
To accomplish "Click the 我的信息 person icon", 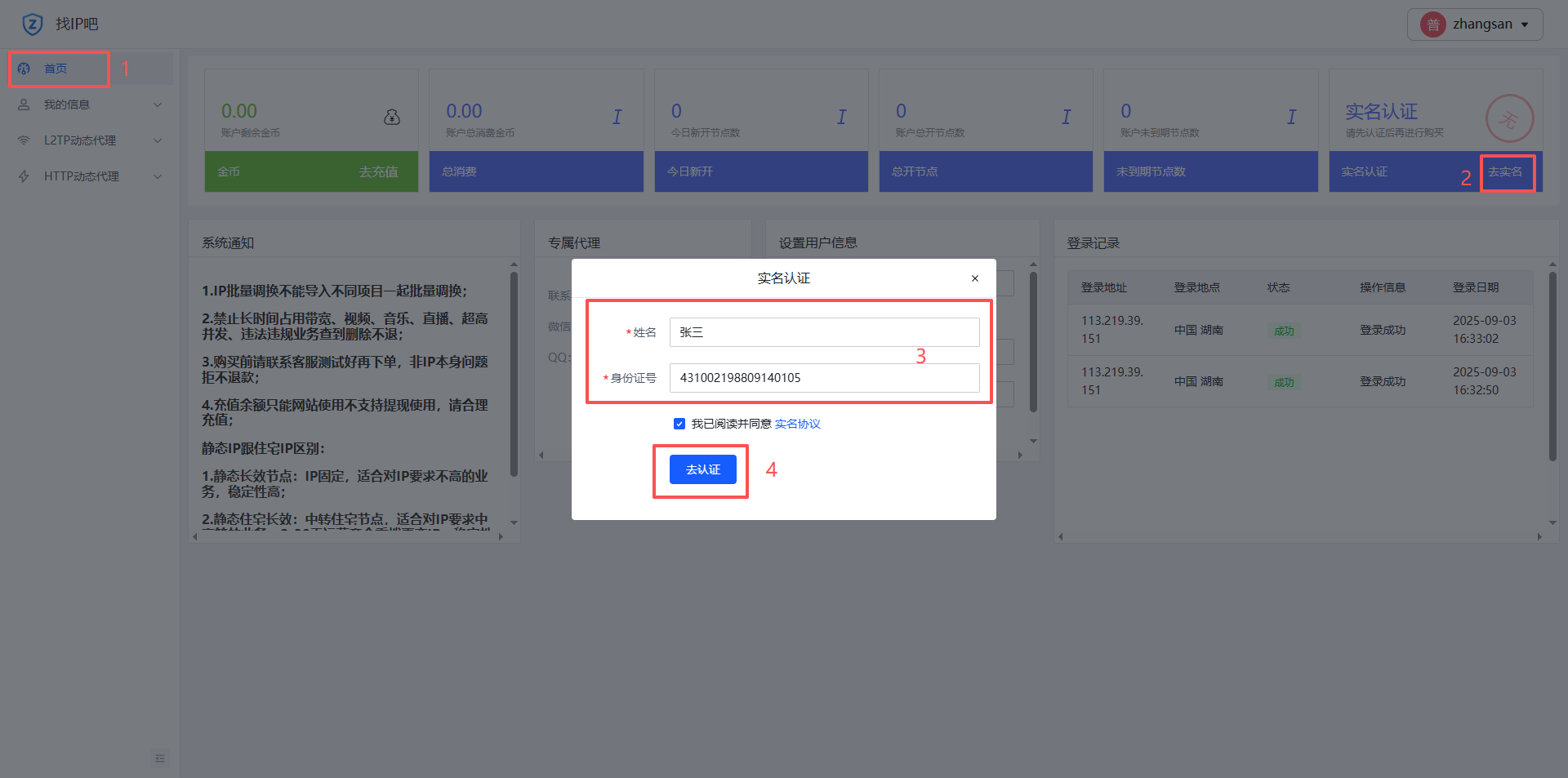I will [x=24, y=104].
